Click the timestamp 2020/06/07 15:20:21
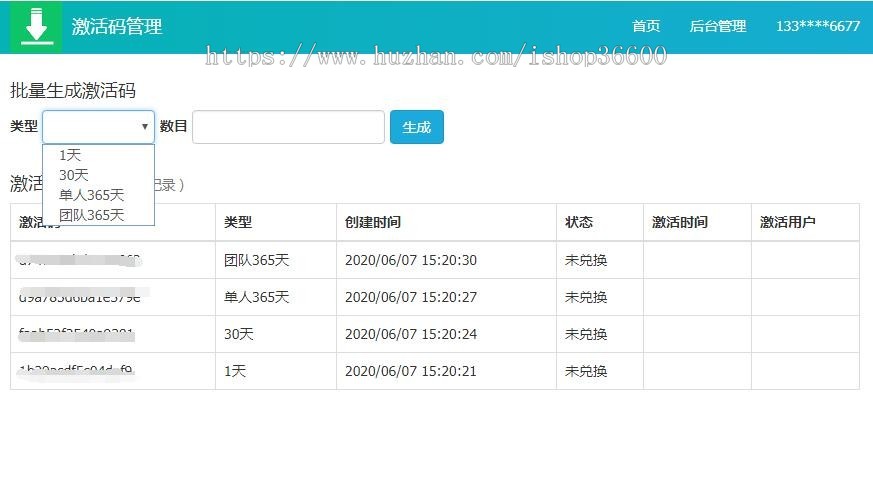This screenshot has height=480, width=873. (411, 371)
